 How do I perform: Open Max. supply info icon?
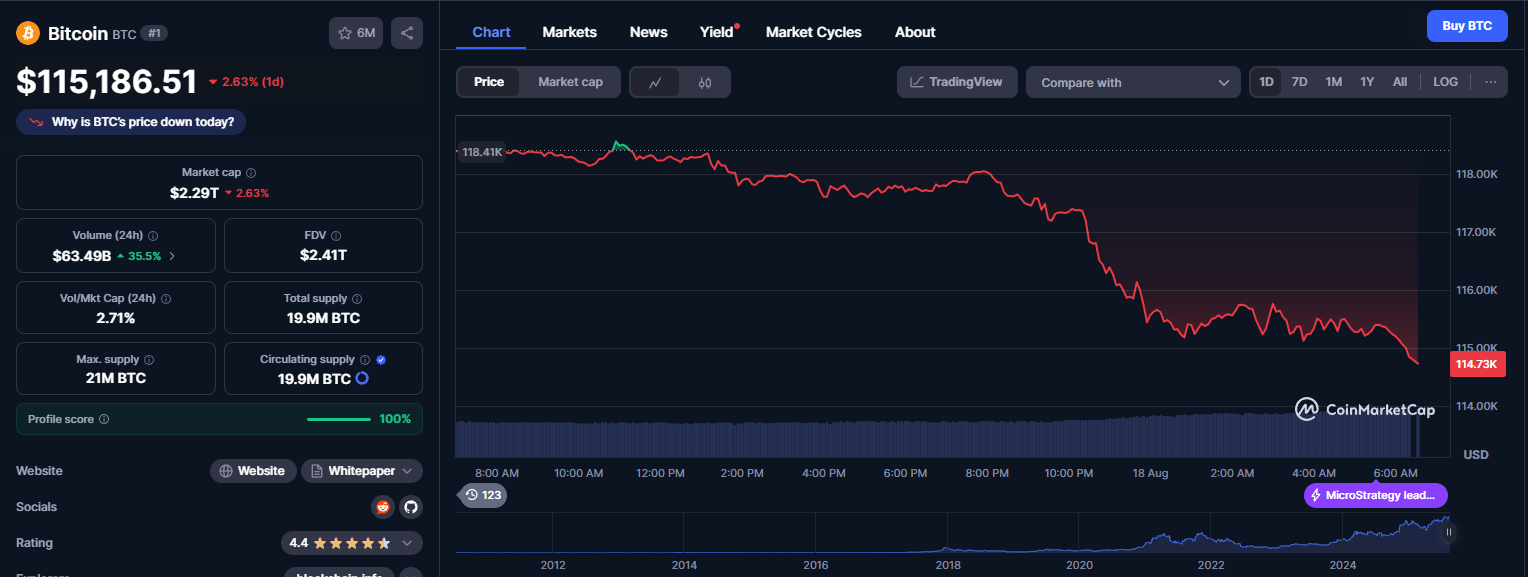149,360
